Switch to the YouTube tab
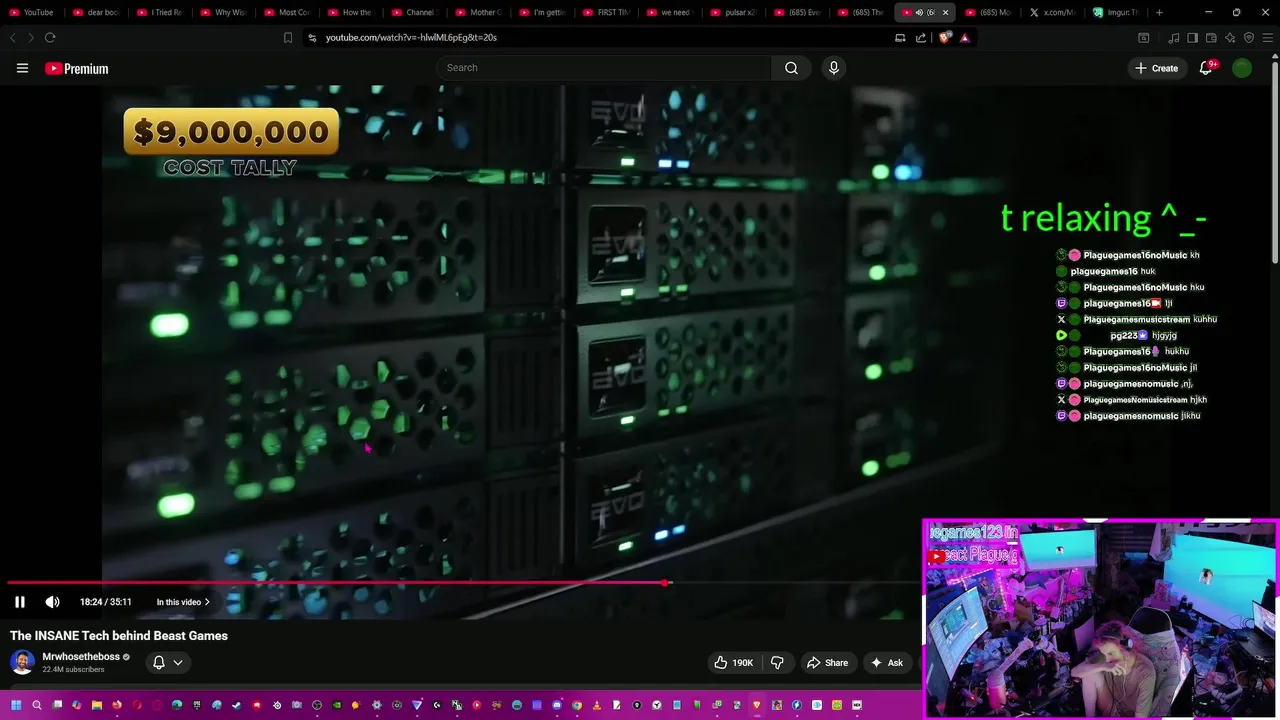 [x=32, y=12]
